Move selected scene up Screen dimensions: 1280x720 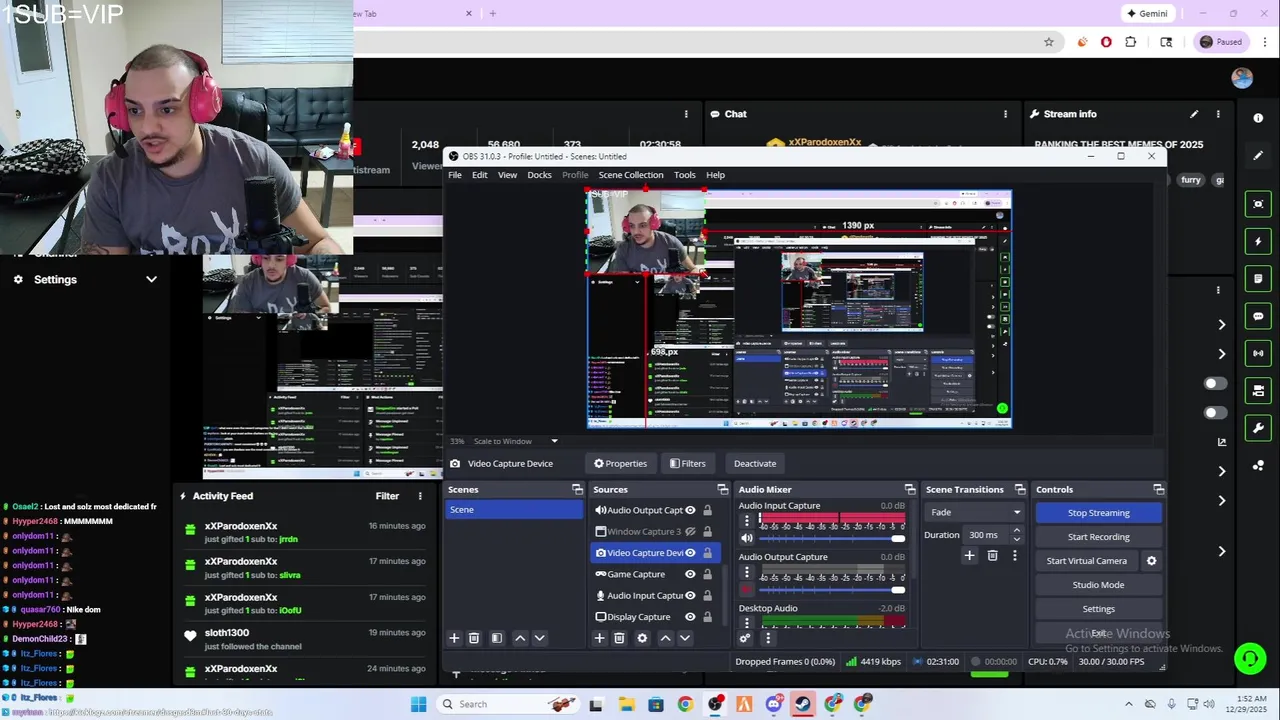click(x=520, y=638)
